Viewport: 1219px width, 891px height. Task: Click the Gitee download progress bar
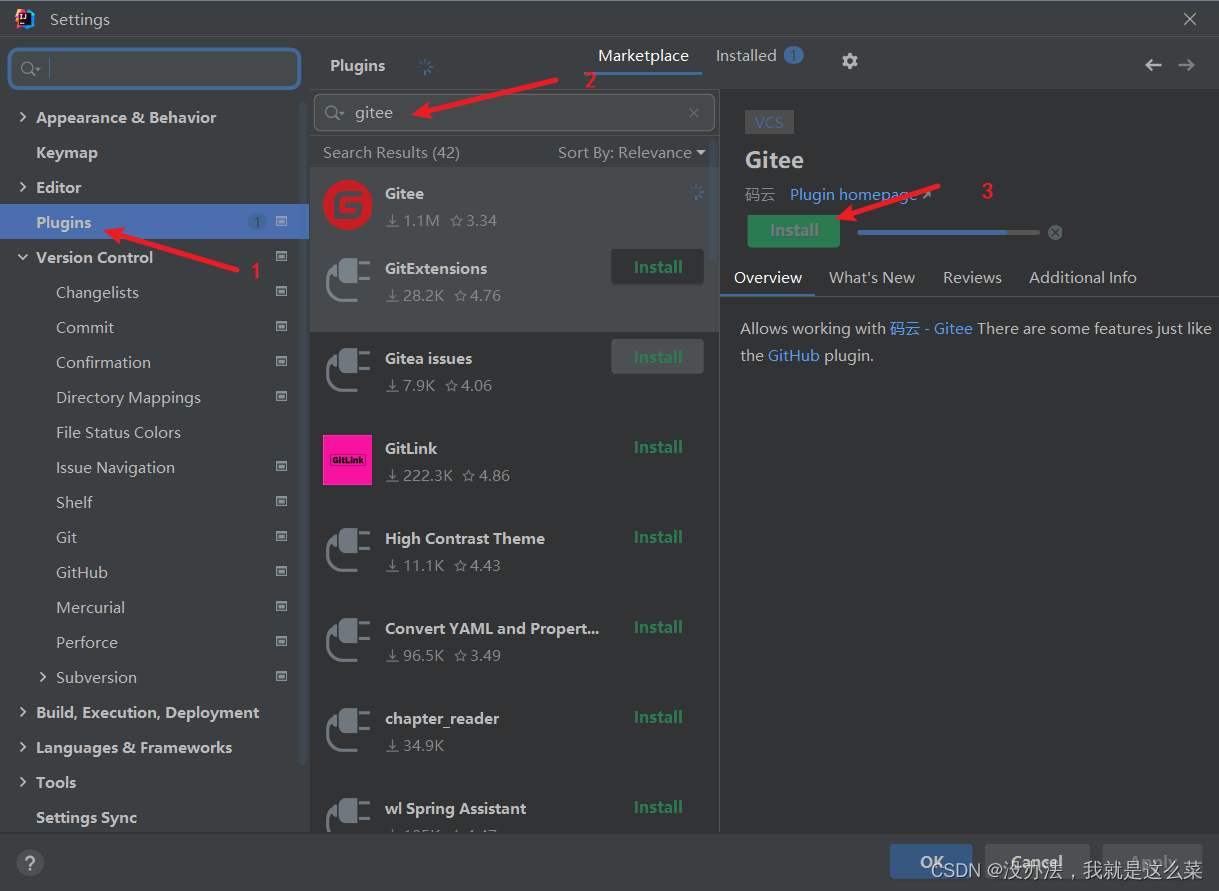(948, 232)
